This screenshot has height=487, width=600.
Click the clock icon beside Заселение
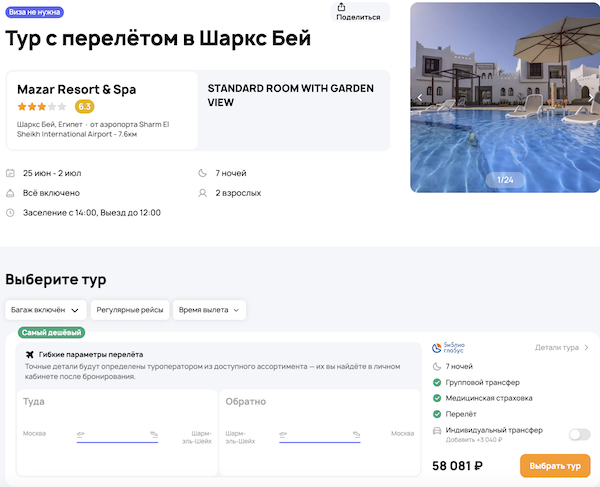tap(10, 213)
